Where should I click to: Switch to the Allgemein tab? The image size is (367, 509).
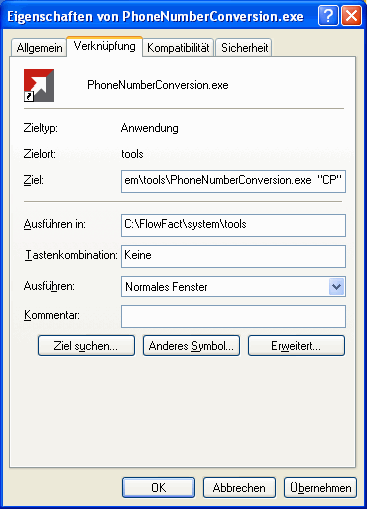click(x=39, y=48)
